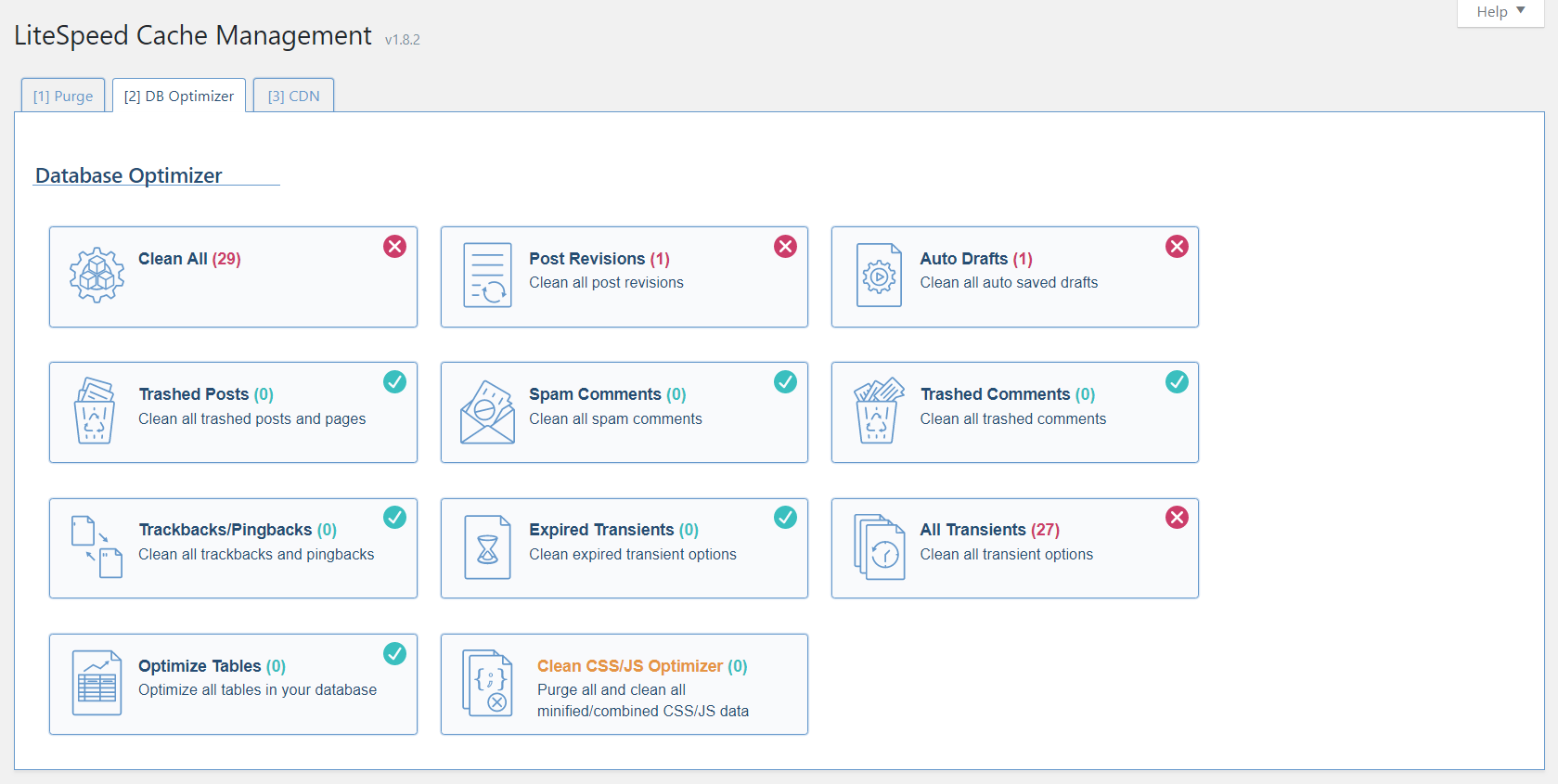Click the Auto Drafts (1) link
The width and height of the screenshot is (1558, 784).
click(976, 259)
